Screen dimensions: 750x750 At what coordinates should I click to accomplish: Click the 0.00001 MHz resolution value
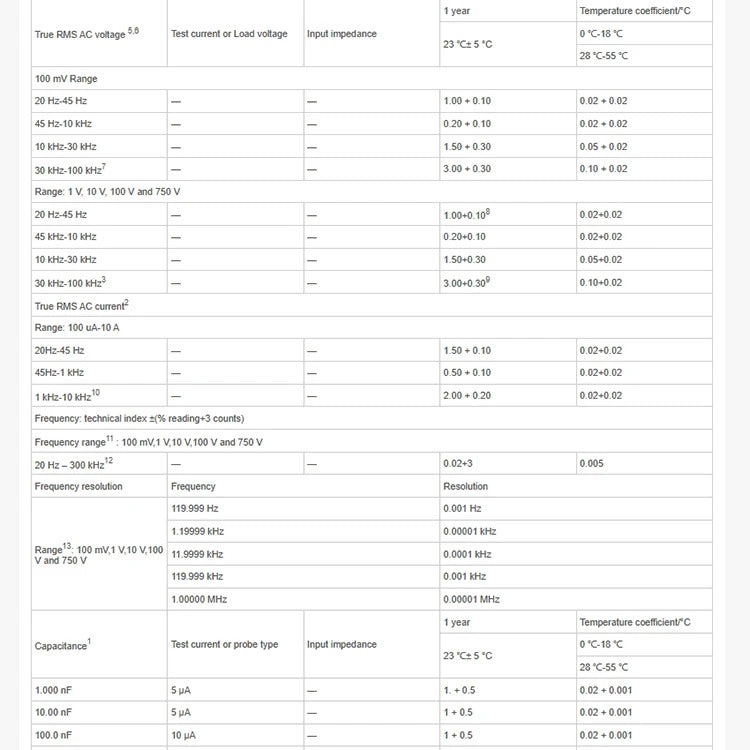click(x=471, y=599)
